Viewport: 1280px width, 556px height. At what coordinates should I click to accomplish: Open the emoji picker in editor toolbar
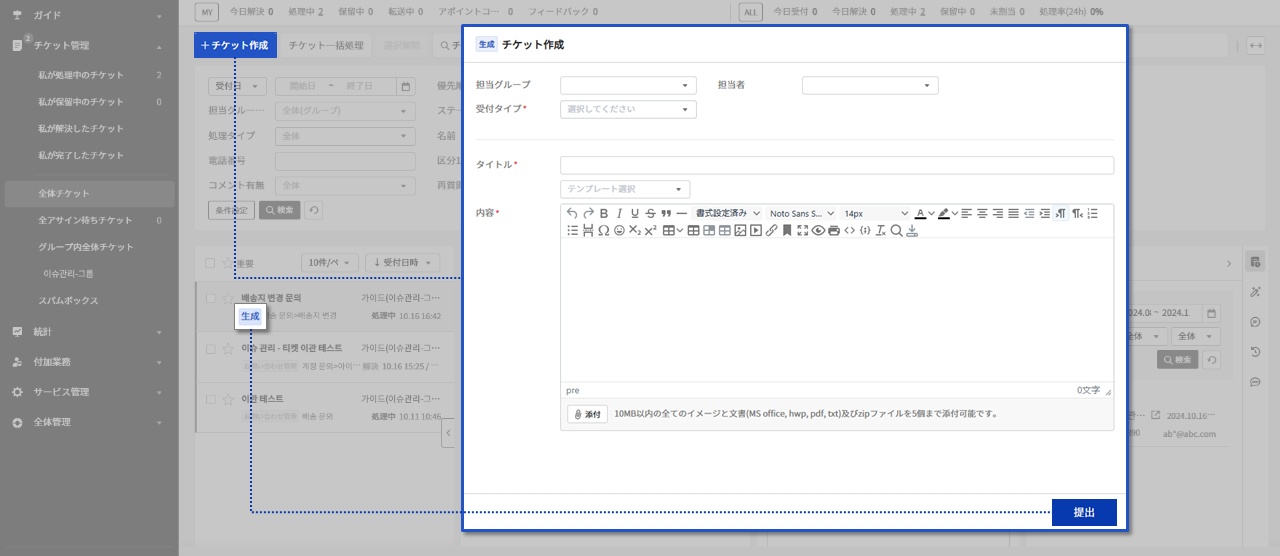pos(619,230)
